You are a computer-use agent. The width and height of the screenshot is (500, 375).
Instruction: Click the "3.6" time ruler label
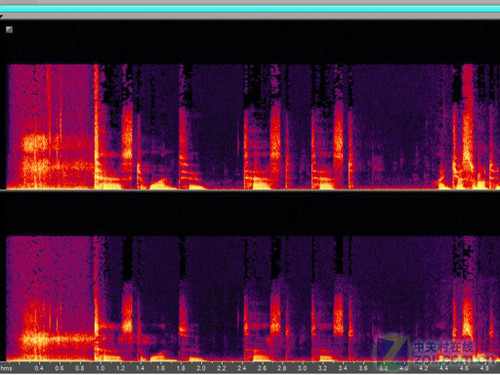click(363, 368)
